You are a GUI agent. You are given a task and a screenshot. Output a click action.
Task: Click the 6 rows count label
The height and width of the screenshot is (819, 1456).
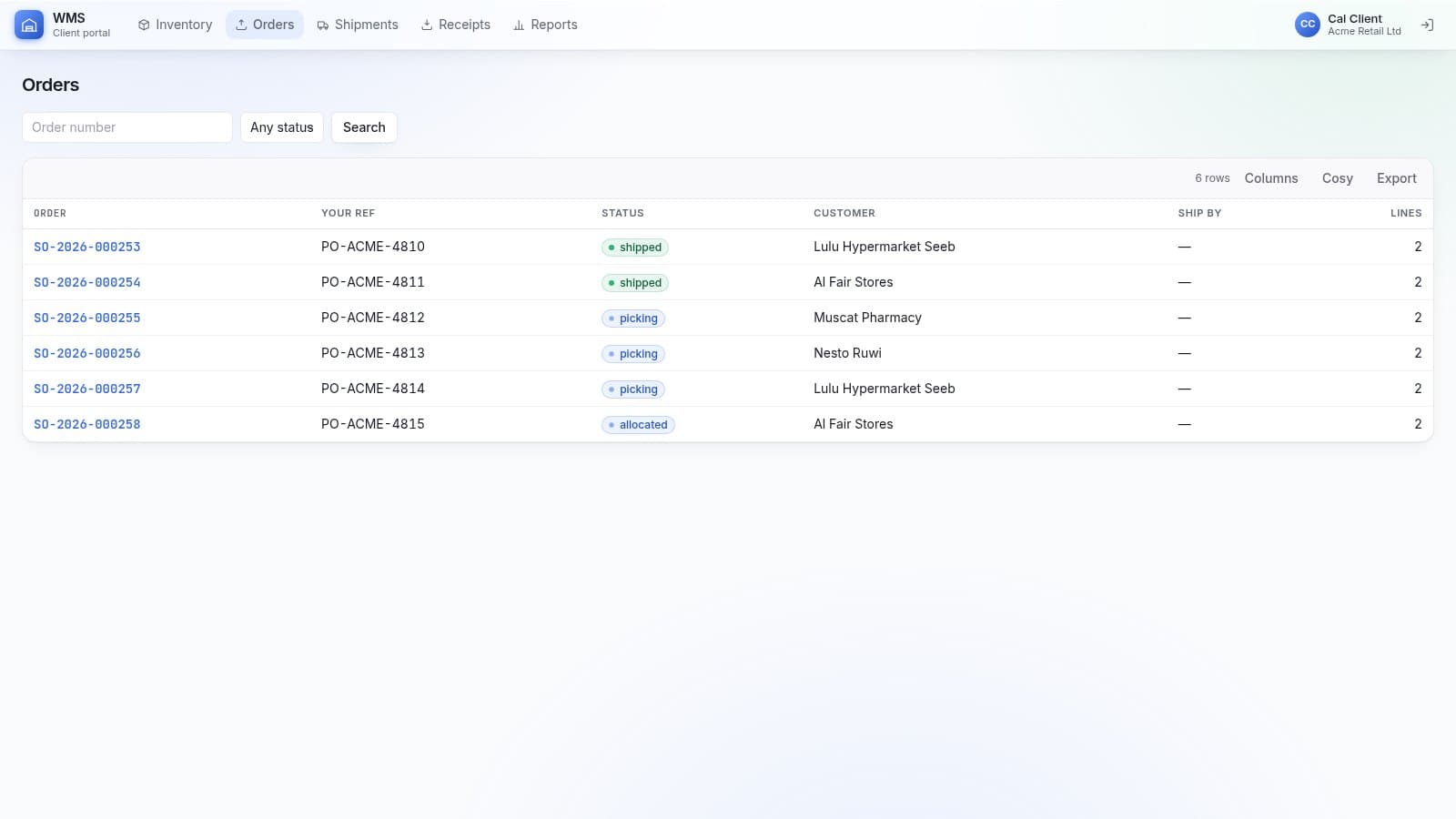(1212, 178)
